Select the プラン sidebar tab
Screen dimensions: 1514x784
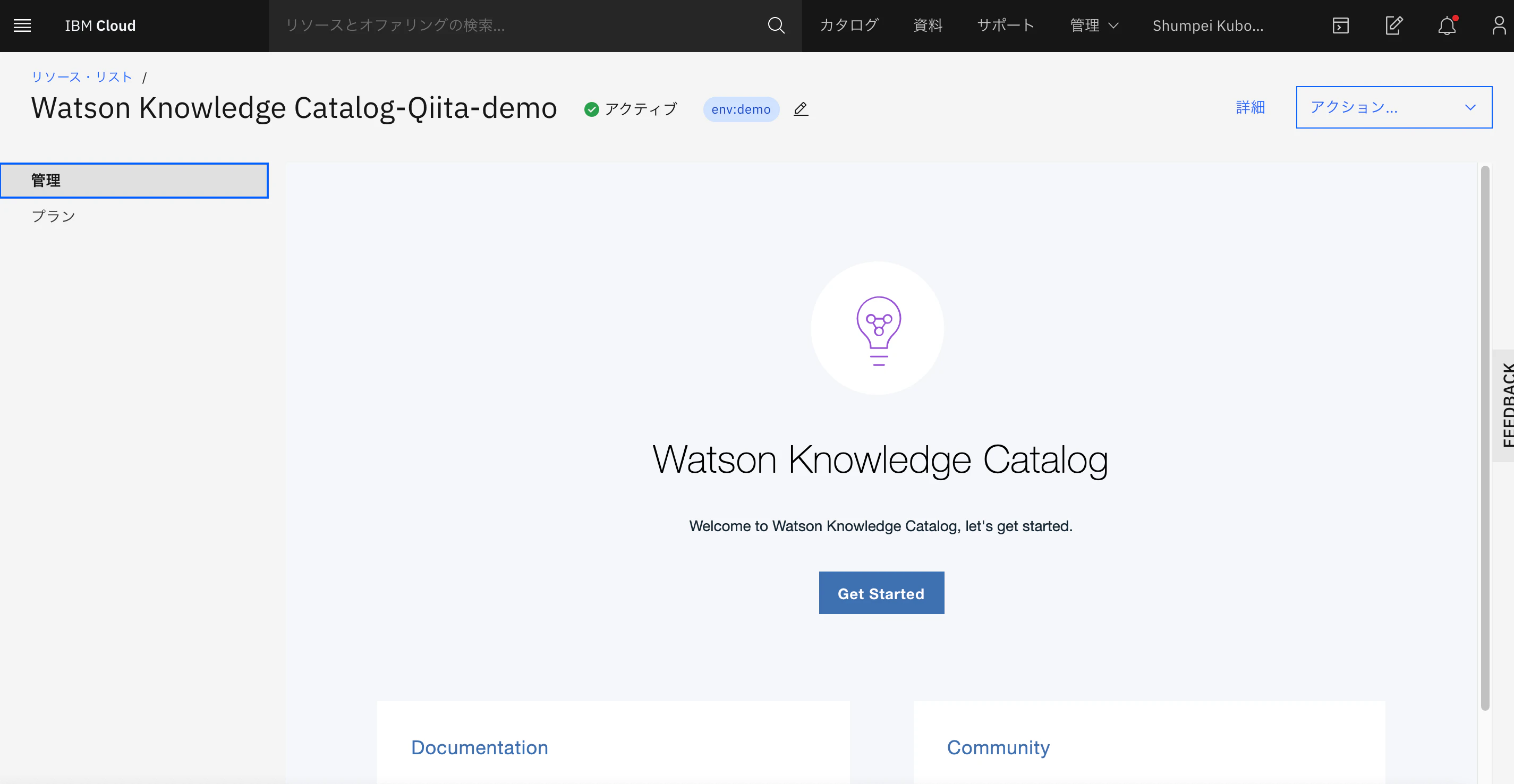tap(54, 216)
